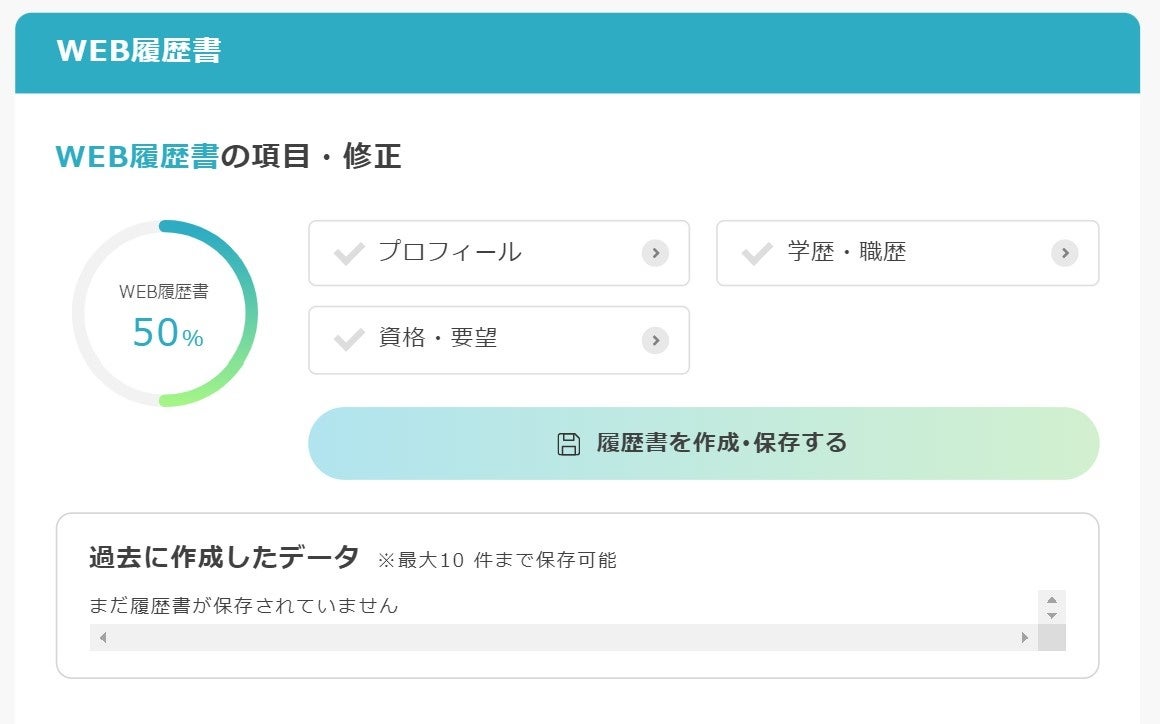Screen dimensions: 1160x724
Task: Click the checkmark icon beside プロフィール
Action: 349,254
